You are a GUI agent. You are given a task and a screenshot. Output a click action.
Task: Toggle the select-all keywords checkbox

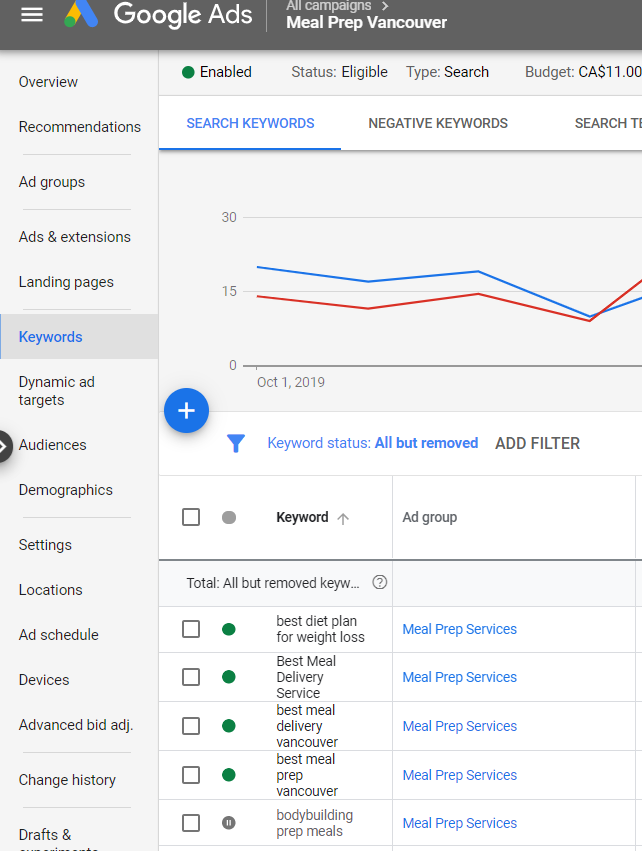[191, 517]
